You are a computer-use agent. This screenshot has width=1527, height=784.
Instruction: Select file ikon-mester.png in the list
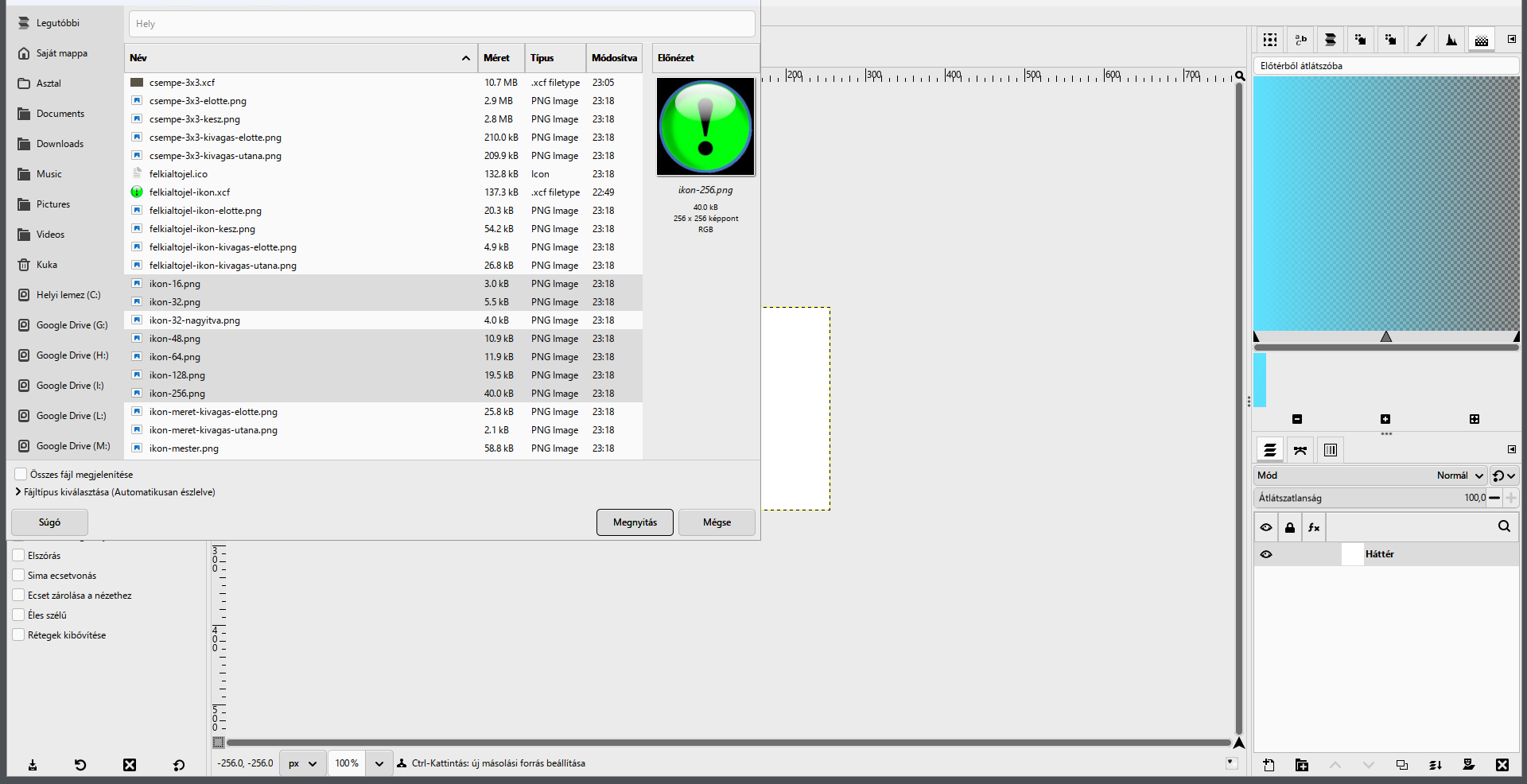coord(383,448)
